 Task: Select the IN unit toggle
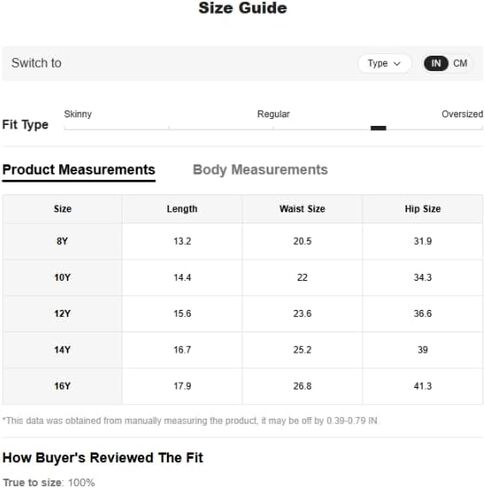(x=436, y=63)
